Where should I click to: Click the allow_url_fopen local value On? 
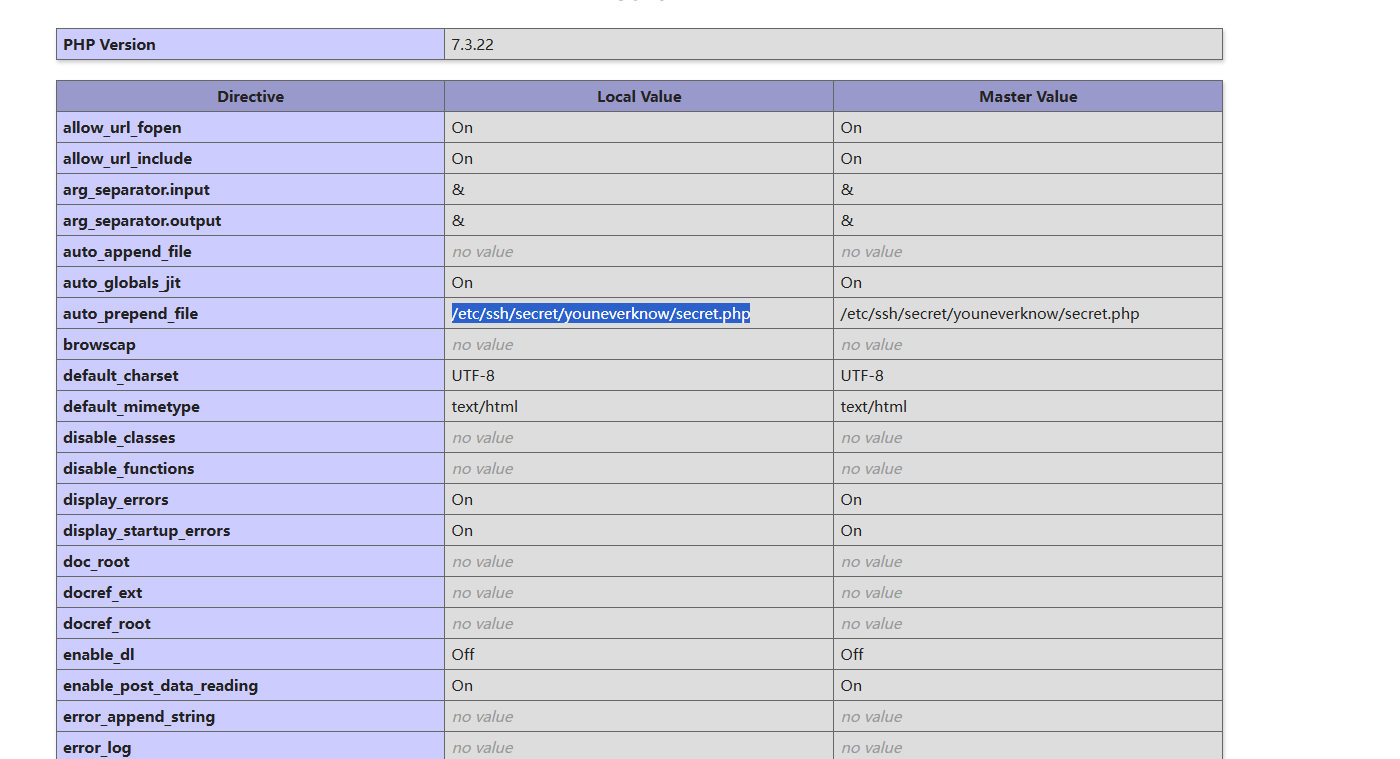point(462,128)
